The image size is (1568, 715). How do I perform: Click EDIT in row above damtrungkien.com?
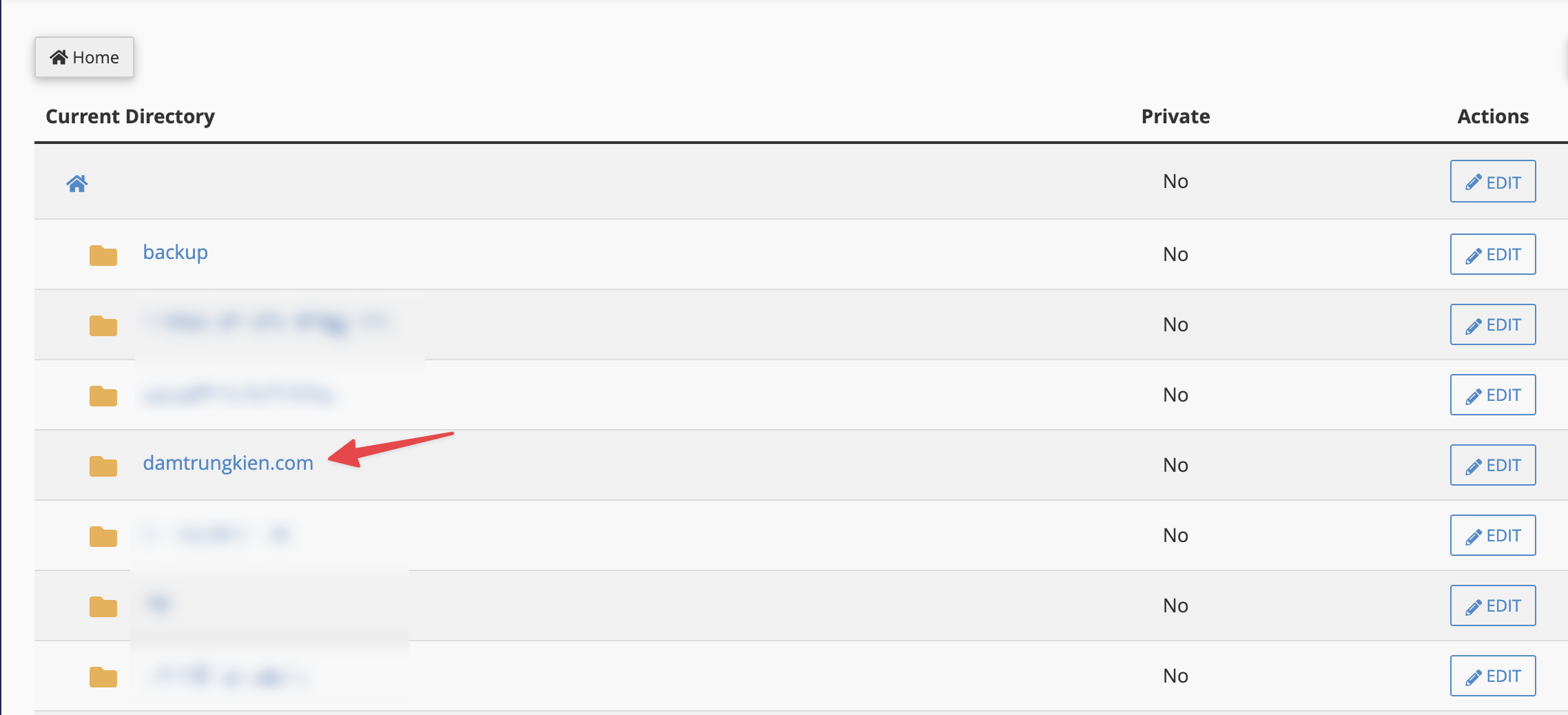1493,395
